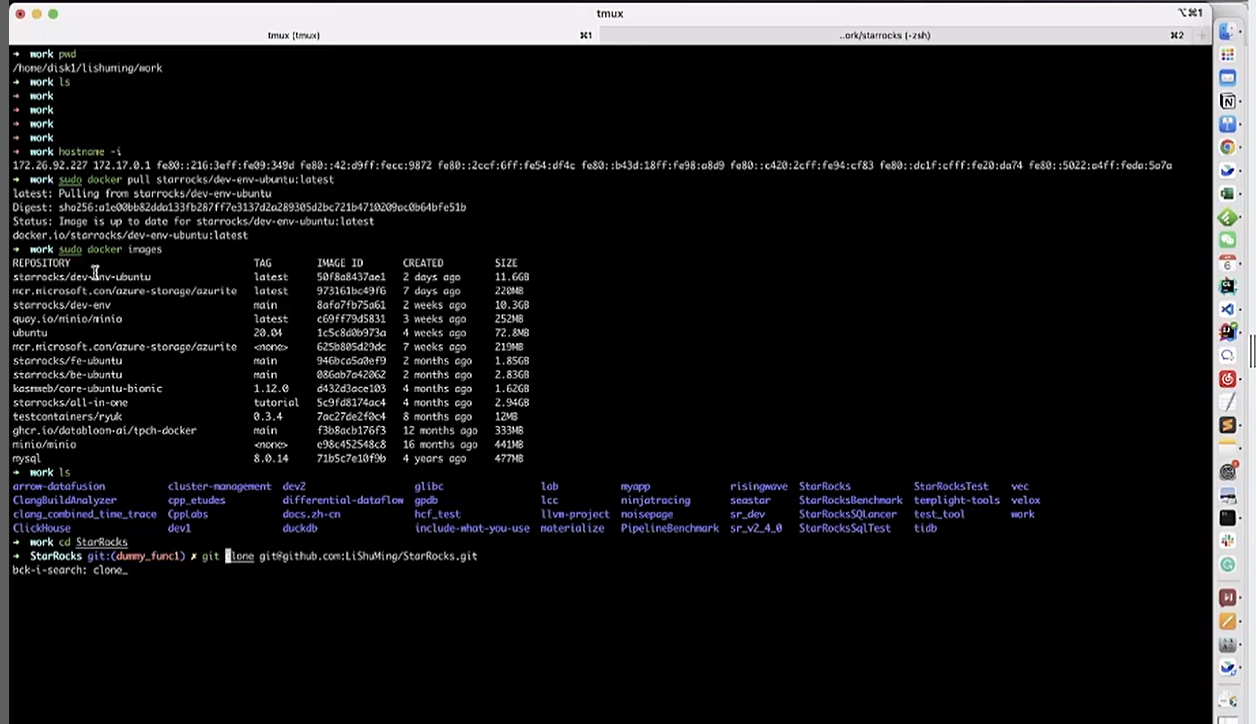This screenshot has width=1256, height=724.
Task: Close the tmux terminal window
Action: coord(20,14)
